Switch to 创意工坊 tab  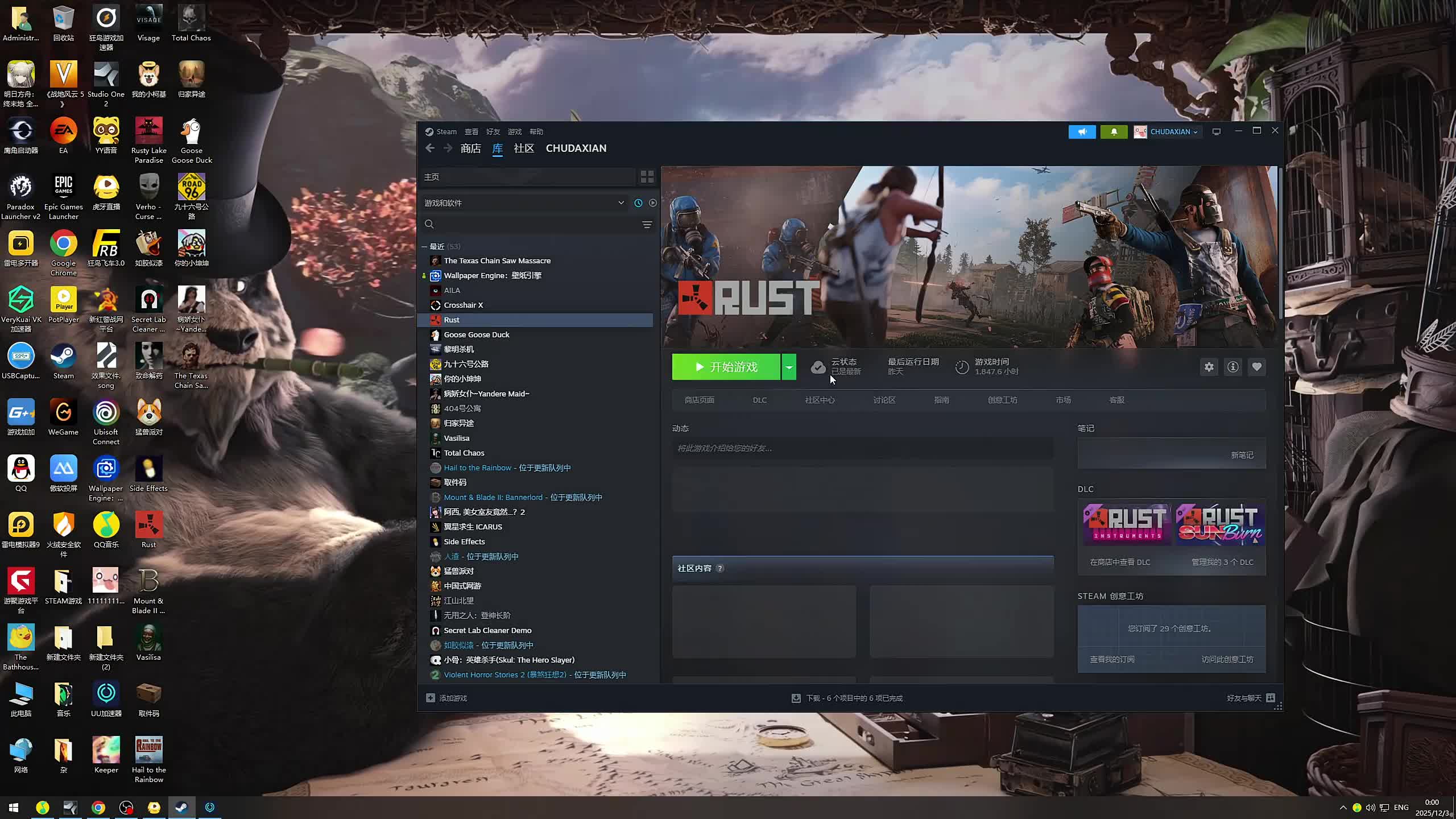[x=1002, y=400]
